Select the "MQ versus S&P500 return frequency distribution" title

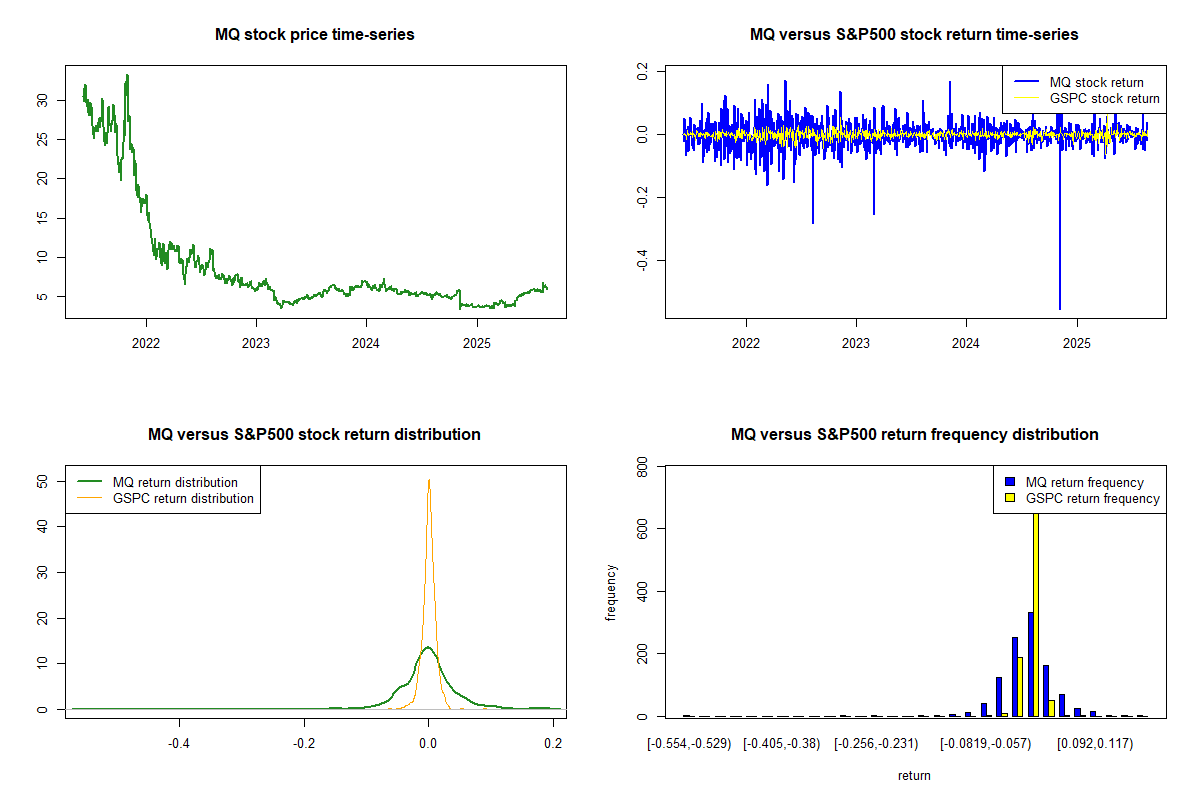click(914, 435)
